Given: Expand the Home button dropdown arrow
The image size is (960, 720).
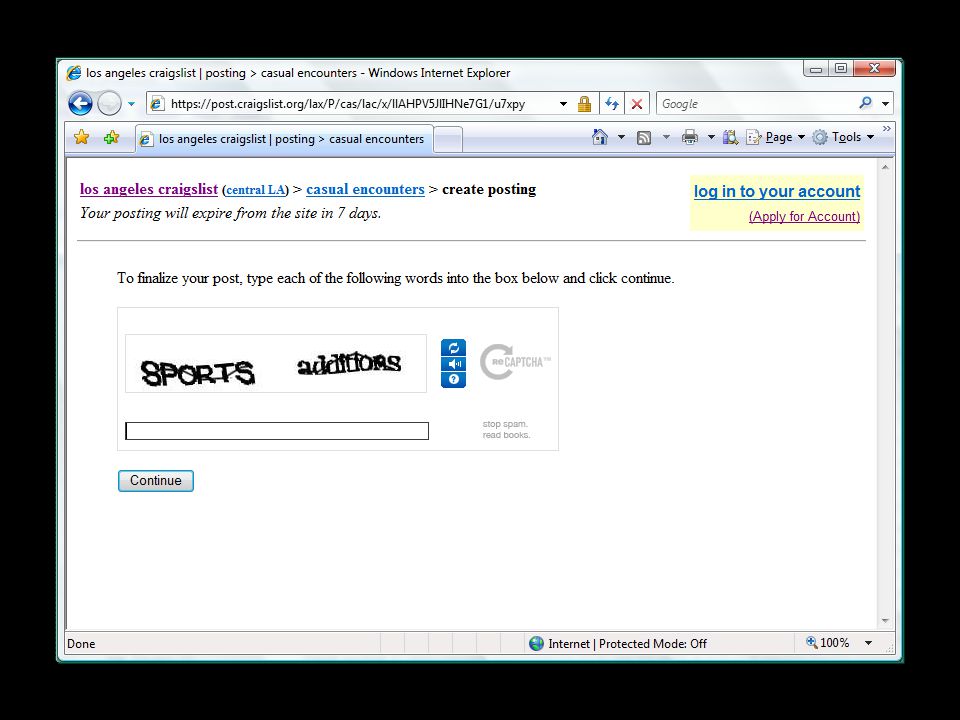Looking at the screenshot, I should point(621,137).
